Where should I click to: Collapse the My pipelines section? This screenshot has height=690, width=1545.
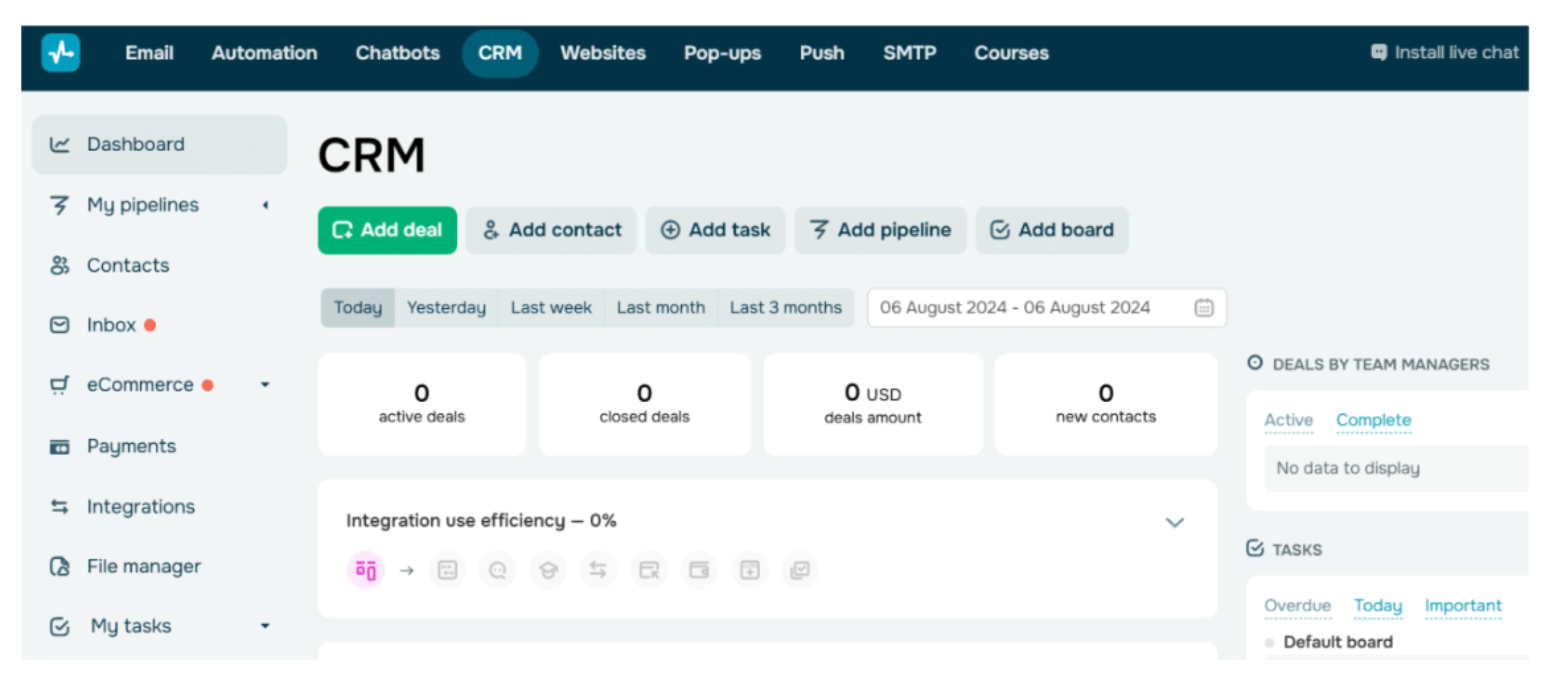pos(265,204)
